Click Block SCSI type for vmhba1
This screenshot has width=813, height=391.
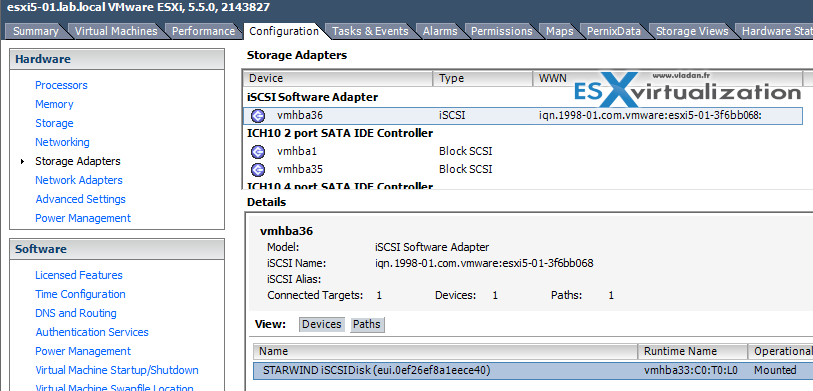(x=466, y=151)
